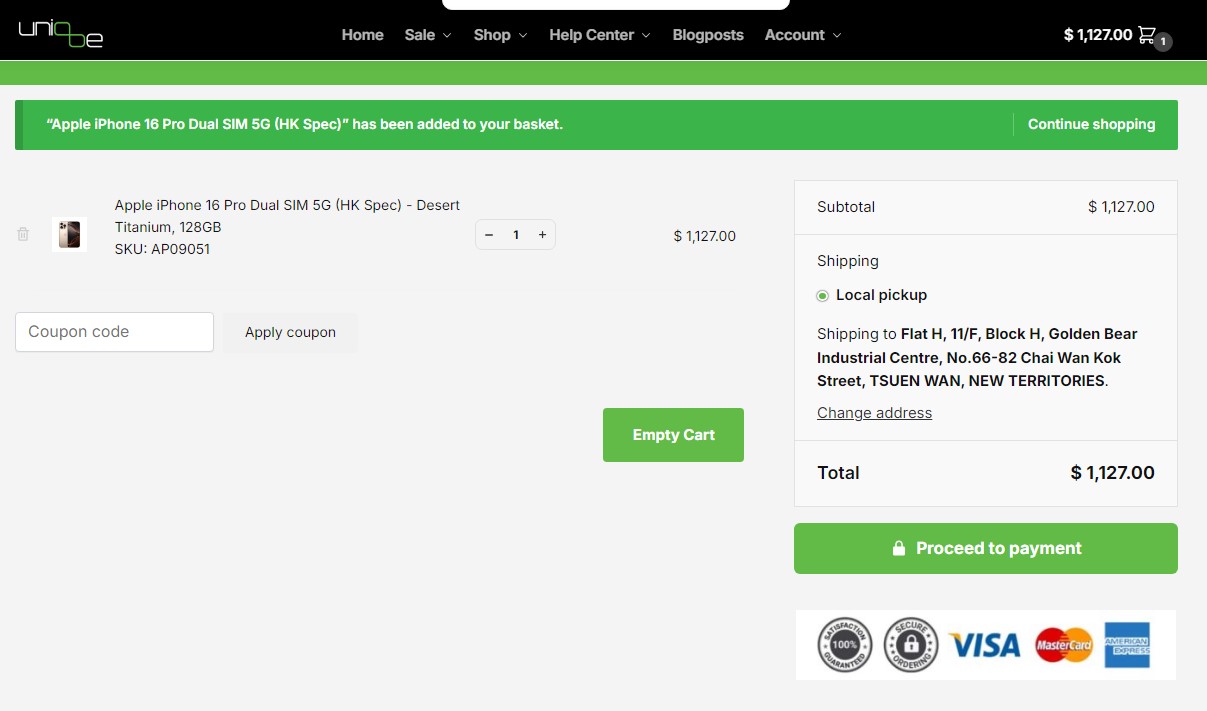Click the added-to-basket notification message
Screen dimensions: 1207x711
pos(305,125)
